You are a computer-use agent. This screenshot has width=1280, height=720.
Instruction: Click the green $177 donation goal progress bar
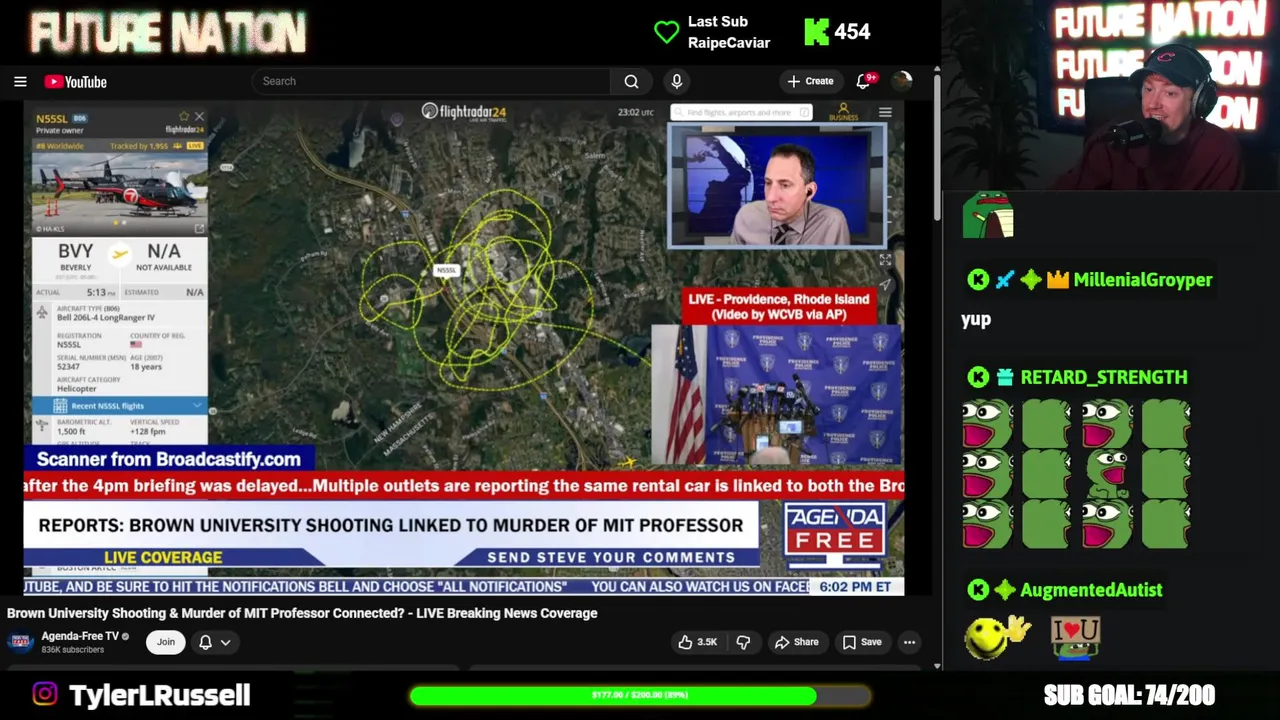[640, 695]
